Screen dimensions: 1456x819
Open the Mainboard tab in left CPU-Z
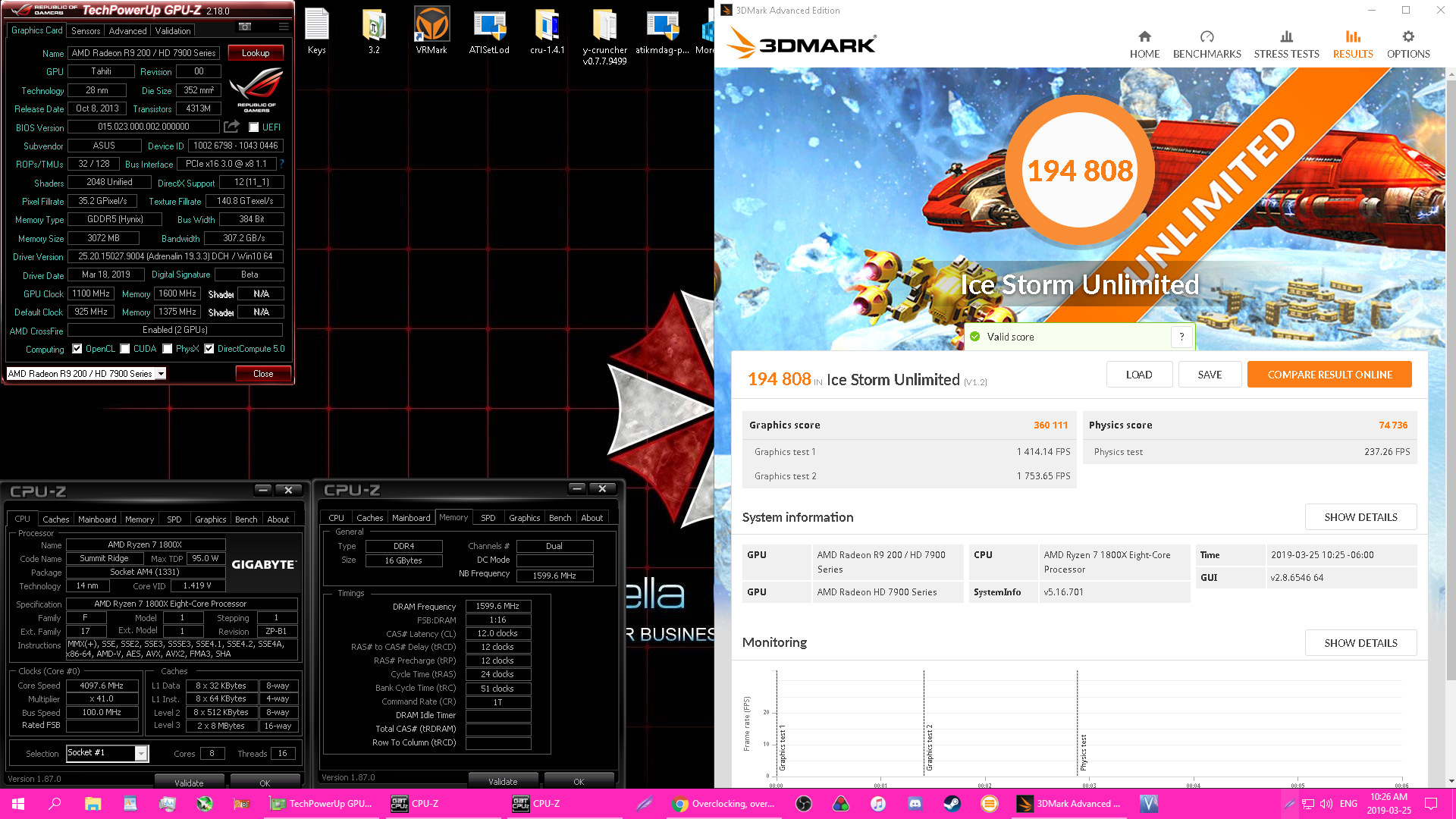pos(97,519)
